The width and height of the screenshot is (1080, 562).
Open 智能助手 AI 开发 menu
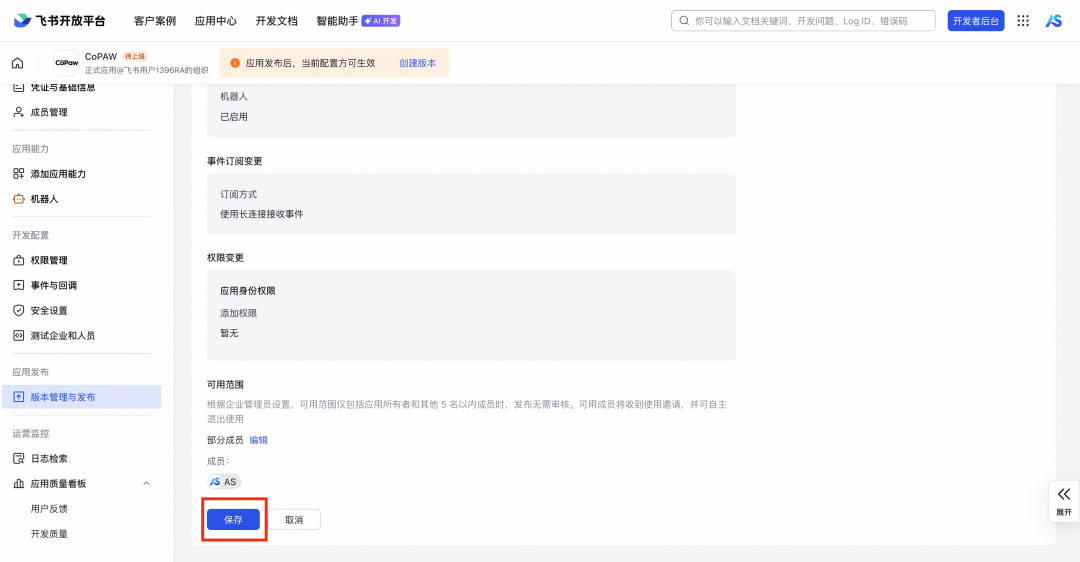coord(358,20)
